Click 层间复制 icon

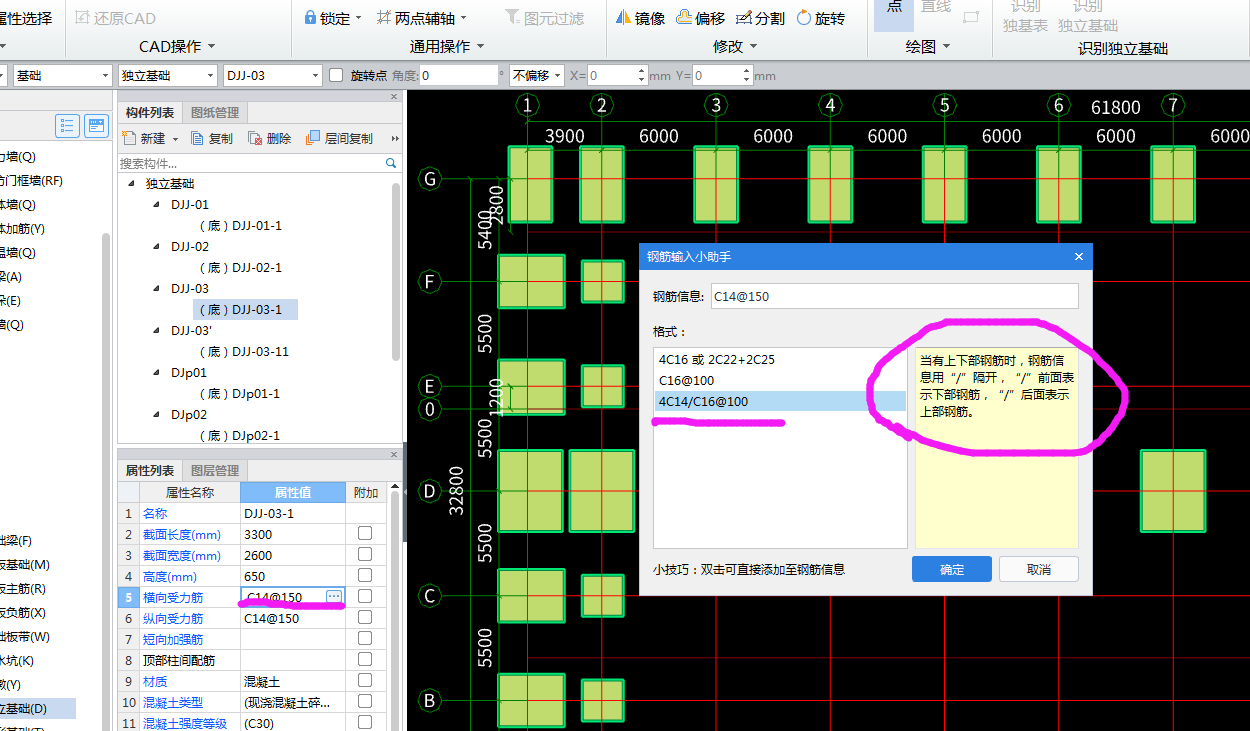click(313, 138)
